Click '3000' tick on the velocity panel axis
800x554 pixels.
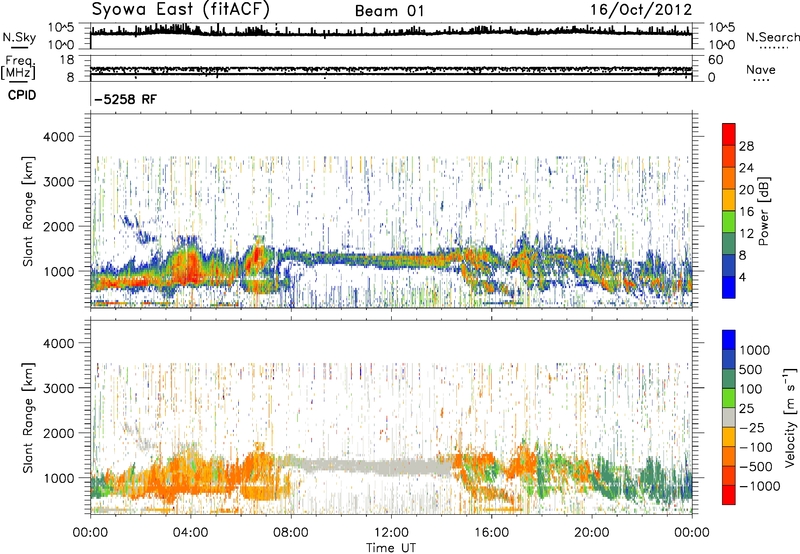[x=59, y=388]
